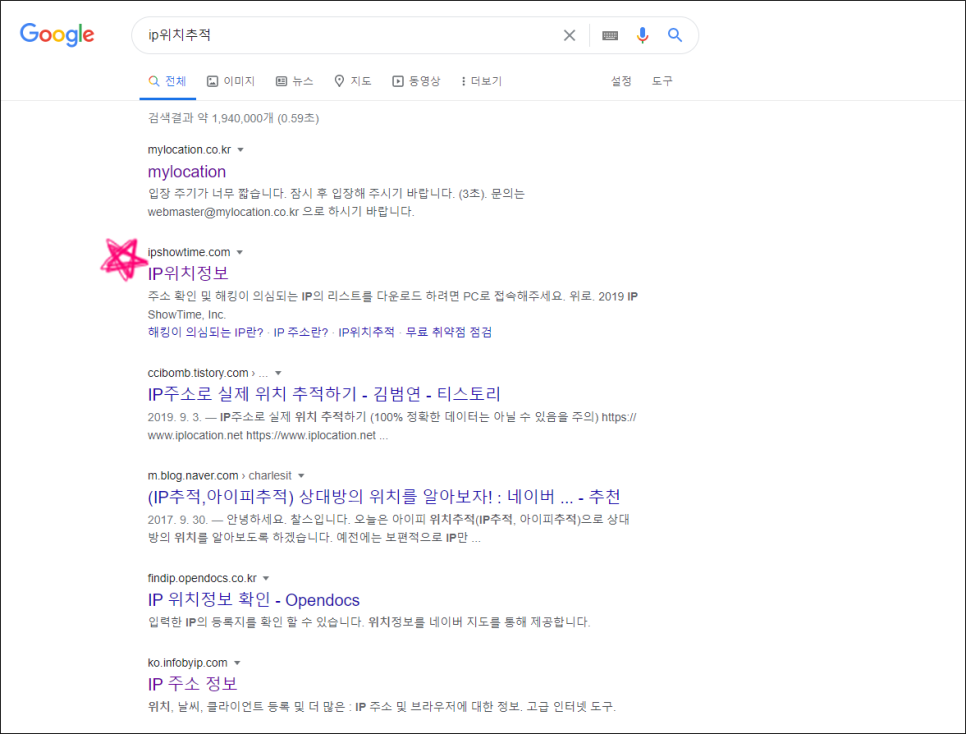Screen dimensions: 966x734
Task: Expand dropdown arrow next to findip.opendocs.co.kr
Action: (266, 578)
